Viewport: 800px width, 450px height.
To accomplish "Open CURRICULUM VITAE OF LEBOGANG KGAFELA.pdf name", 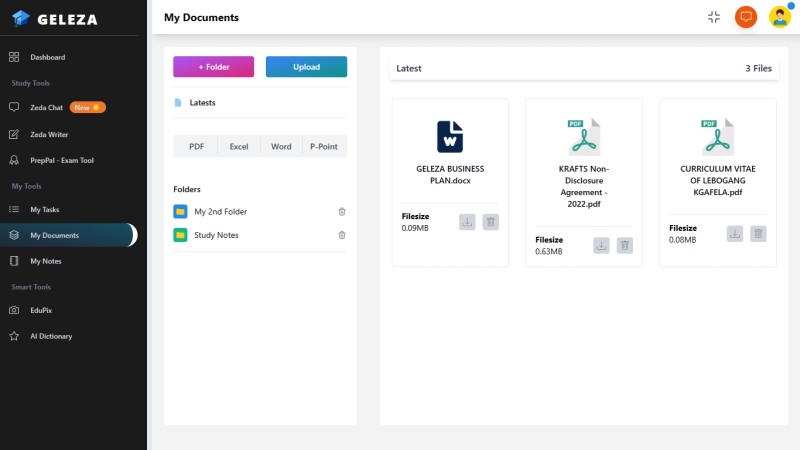I will [x=717, y=181].
